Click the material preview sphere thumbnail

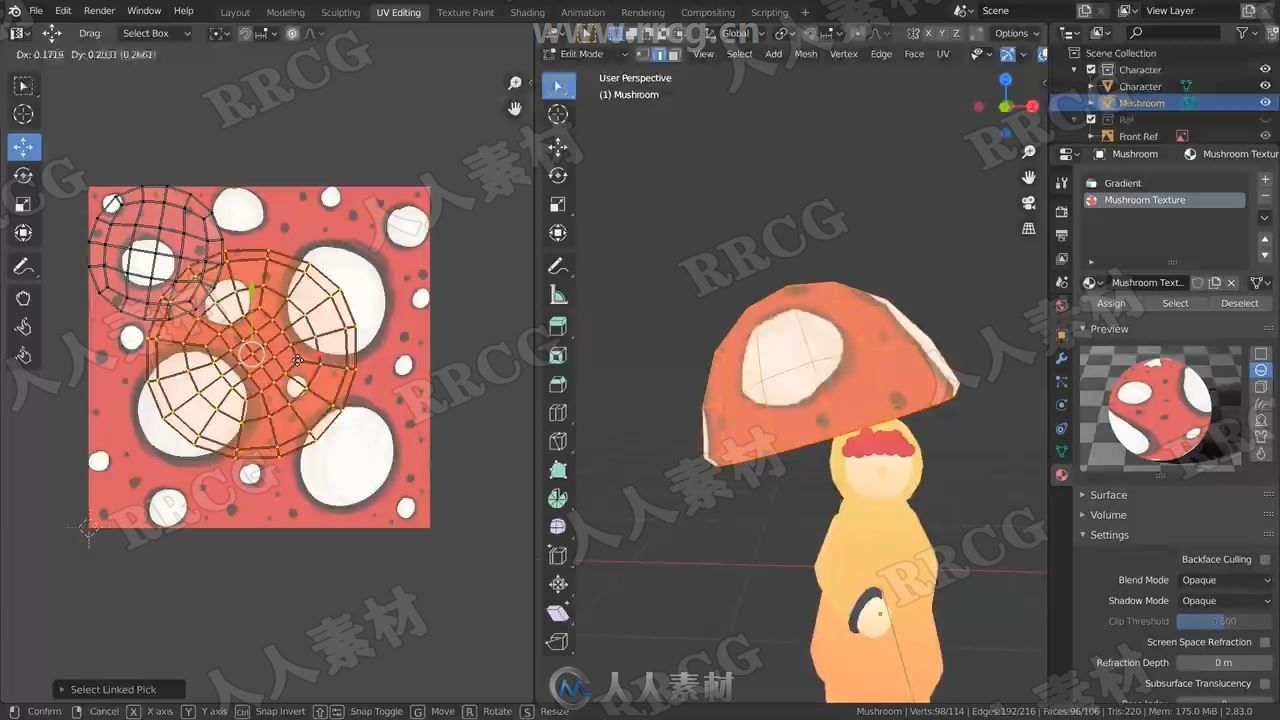tap(1160, 409)
